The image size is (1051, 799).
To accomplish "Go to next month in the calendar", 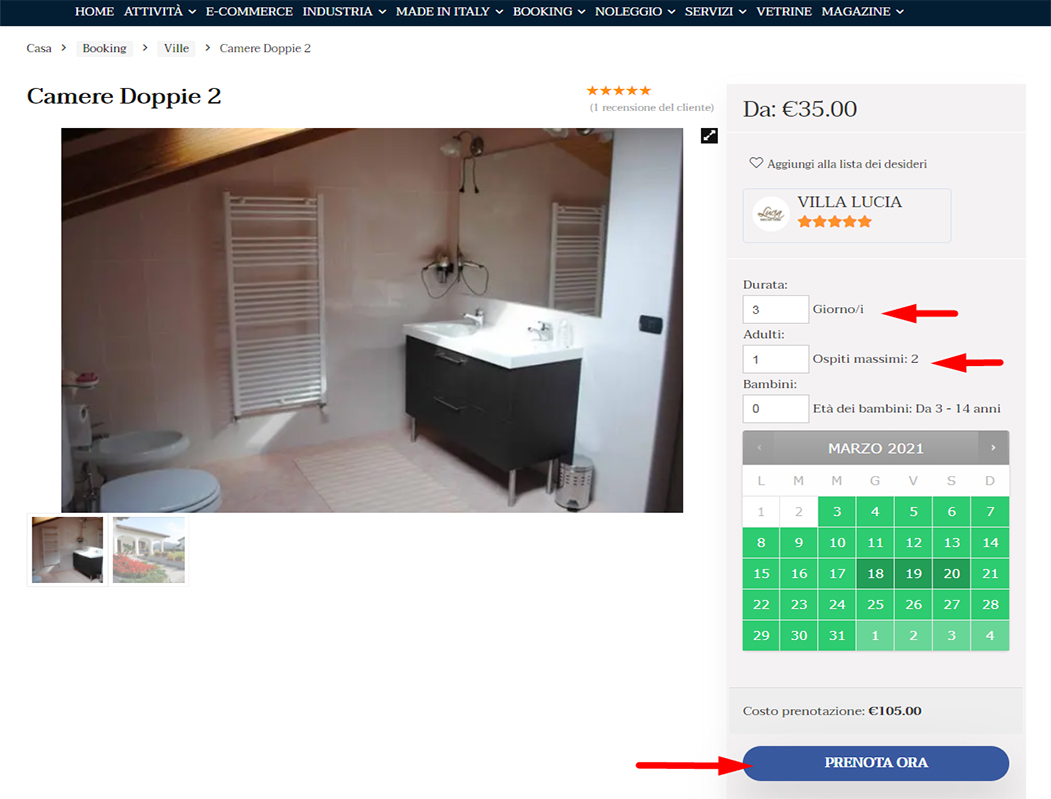I will (993, 448).
